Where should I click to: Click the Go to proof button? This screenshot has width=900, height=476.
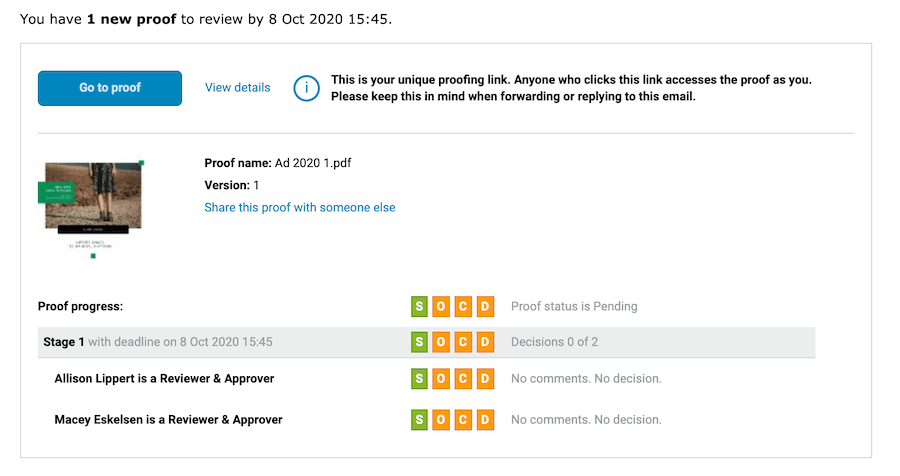110,88
